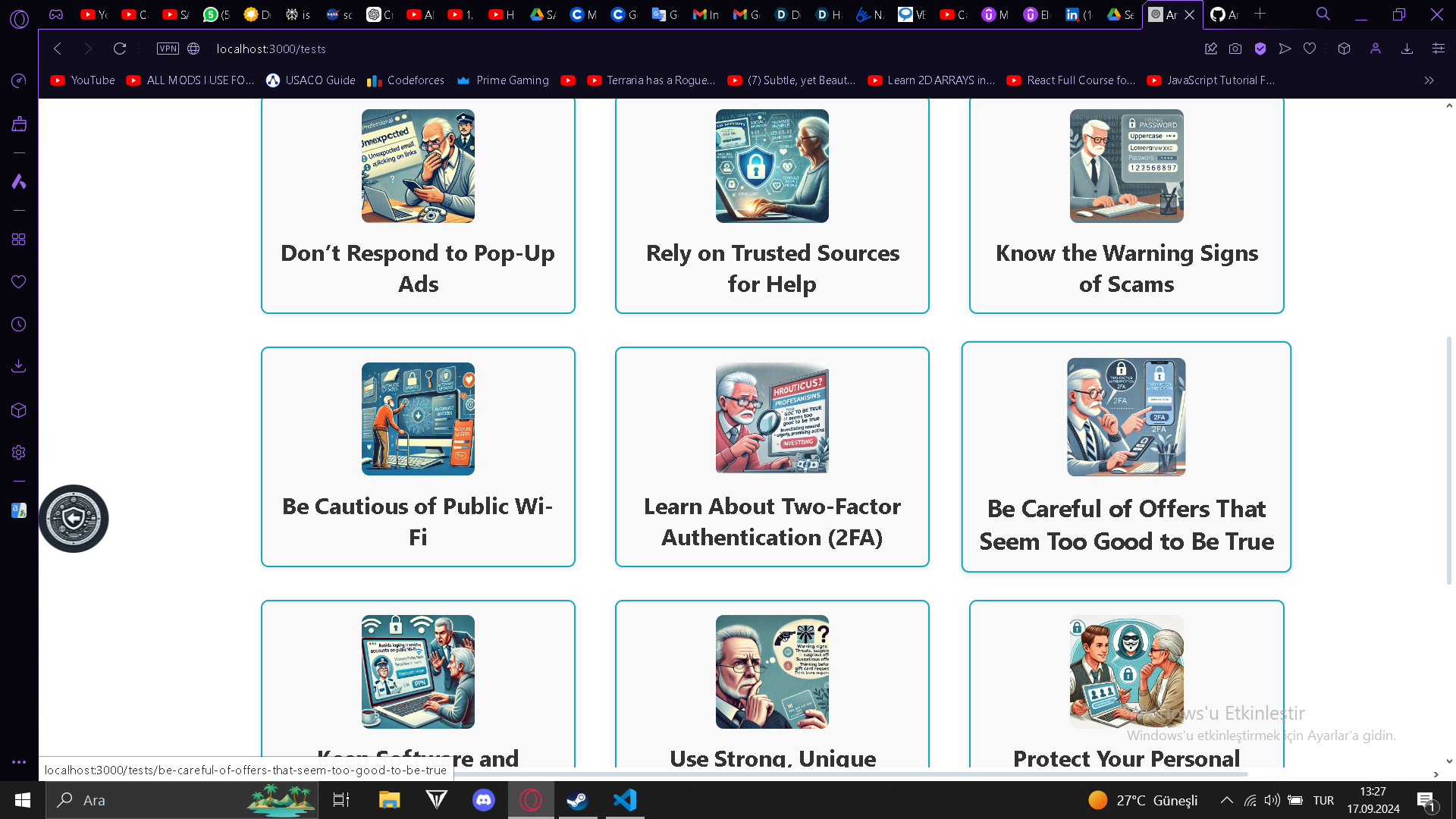Open the easy setup sliders icon
Viewport: 1456px width, 819px height.
(1439, 49)
